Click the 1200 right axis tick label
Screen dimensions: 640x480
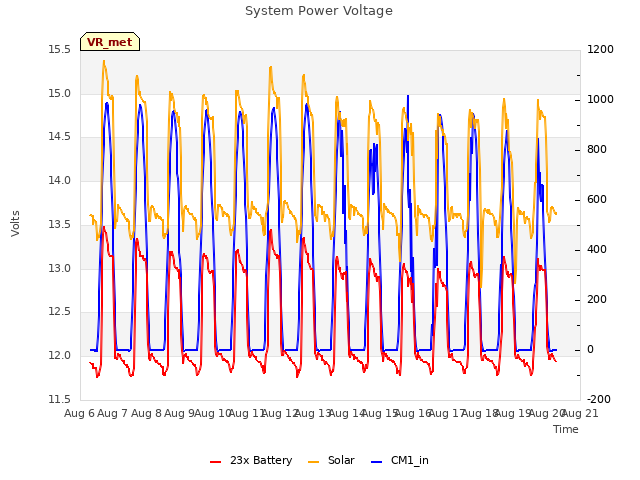coord(600,50)
